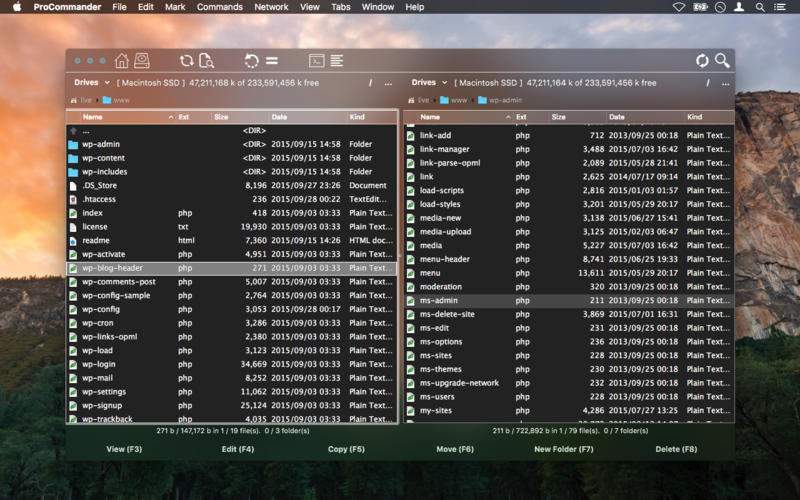This screenshot has width=800, height=500.
Task: Click the Home folder toolbar icon
Action: (x=122, y=61)
